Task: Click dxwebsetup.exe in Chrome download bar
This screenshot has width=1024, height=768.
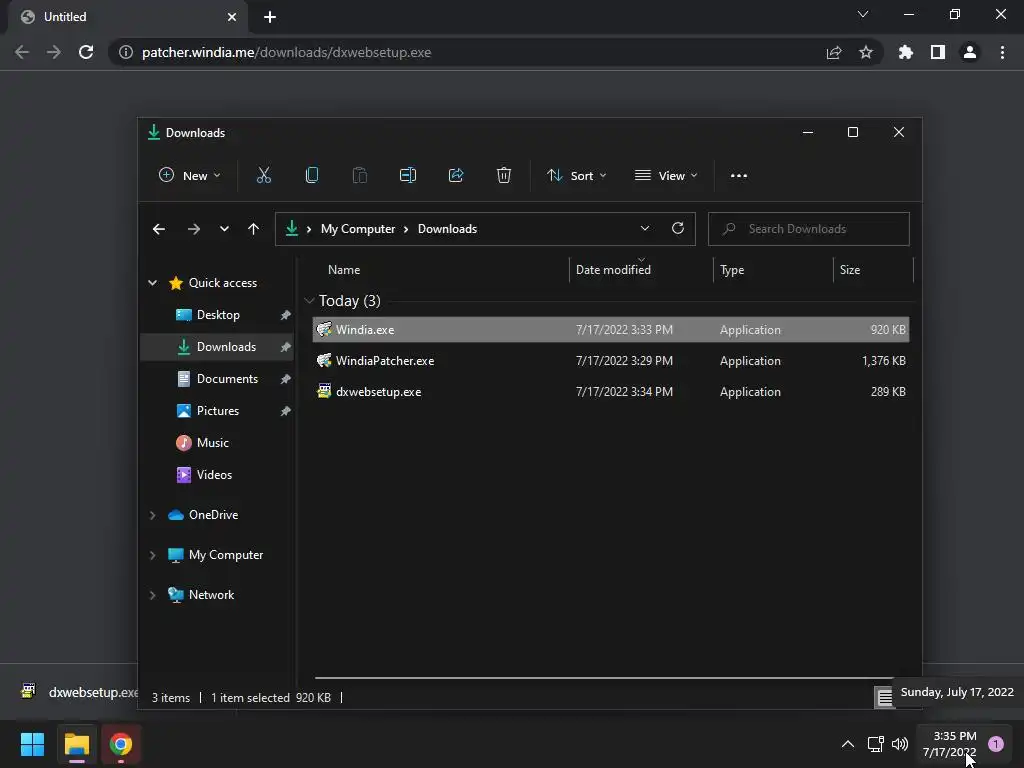Action: point(78,692)
